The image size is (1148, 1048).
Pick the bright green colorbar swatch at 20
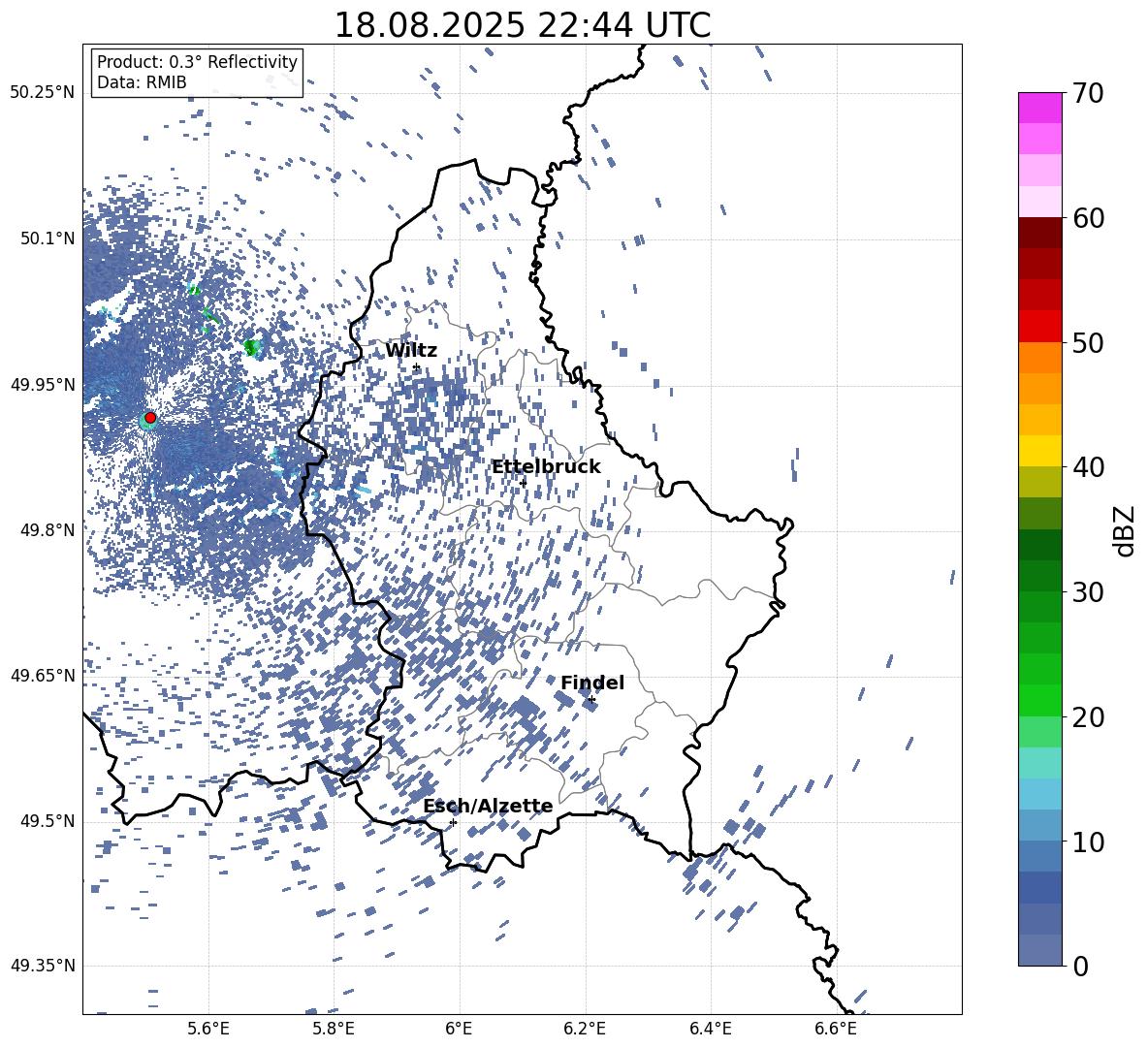click(x=1039, y=701)
